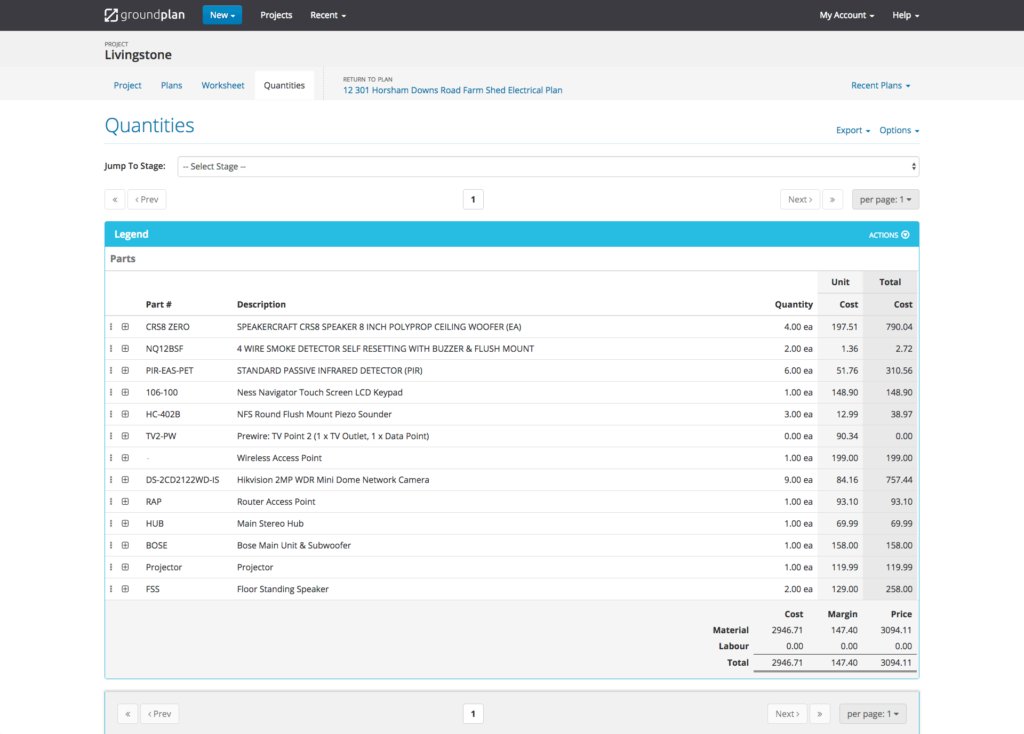Screen dimensions: 1024x734
Task: Open the Projects menu in the top bar
Action: click(x=276, y=14)
